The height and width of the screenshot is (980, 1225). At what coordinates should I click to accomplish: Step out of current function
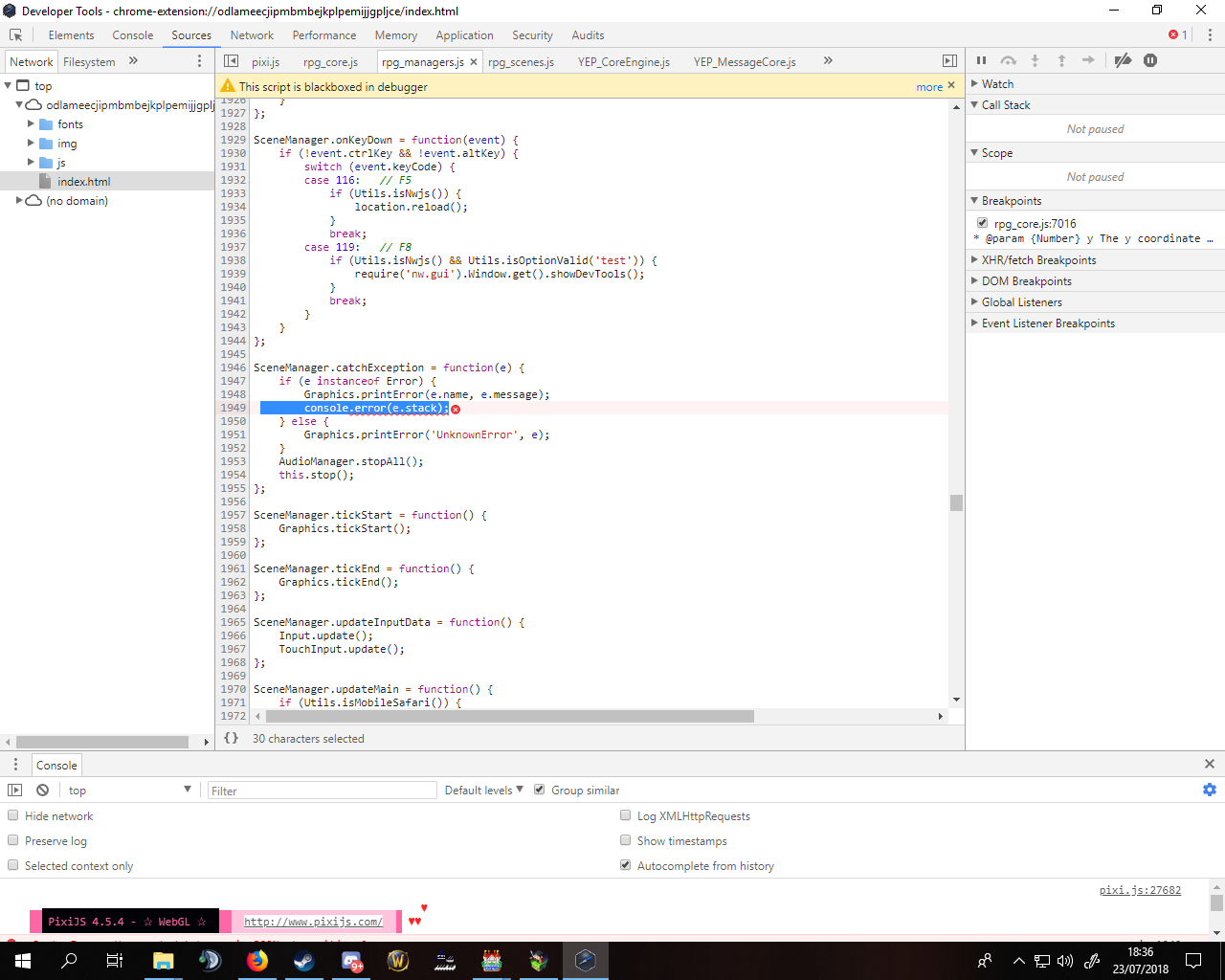1061,60
